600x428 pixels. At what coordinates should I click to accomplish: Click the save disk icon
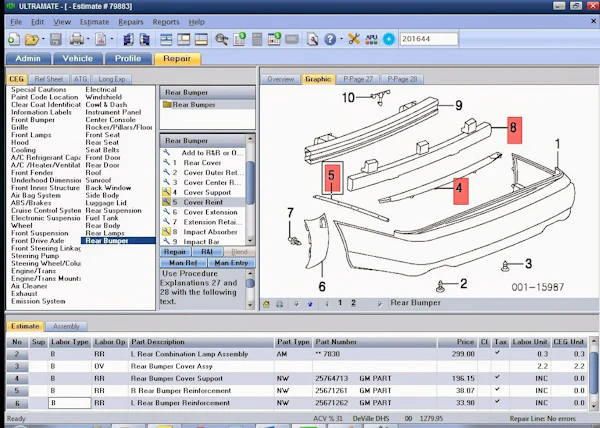click(56, 39)
